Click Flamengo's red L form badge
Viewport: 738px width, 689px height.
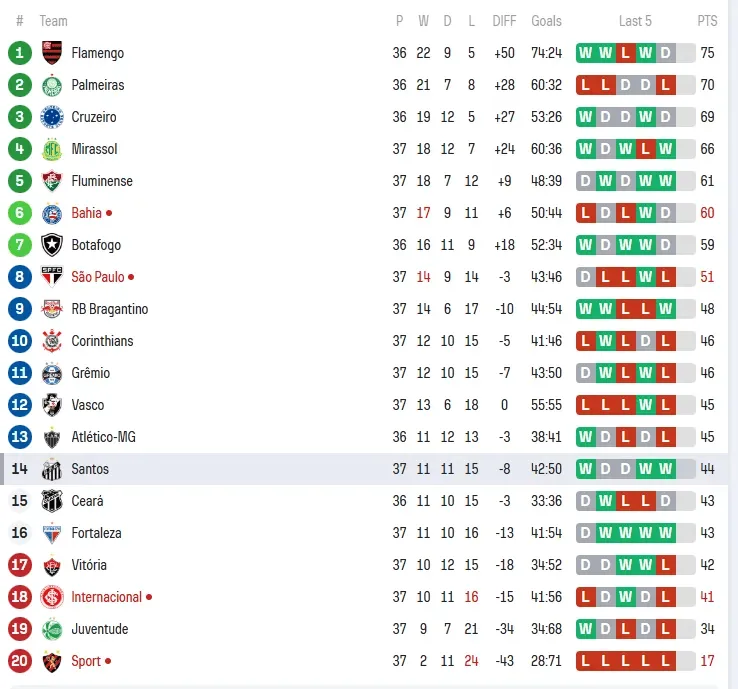click(x=625, y=53)
